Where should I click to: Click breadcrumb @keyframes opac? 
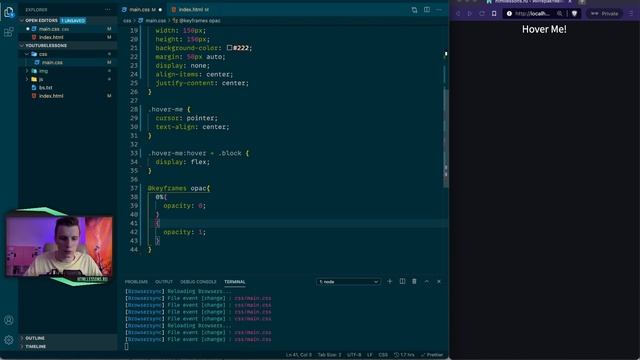pos(196,20)
